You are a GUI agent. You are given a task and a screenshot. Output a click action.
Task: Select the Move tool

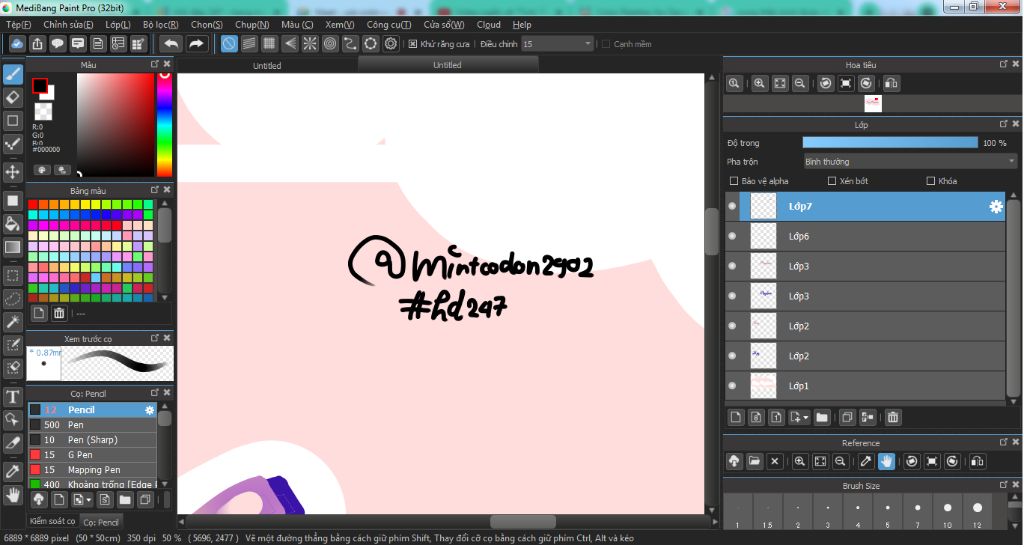pos(12,172)
